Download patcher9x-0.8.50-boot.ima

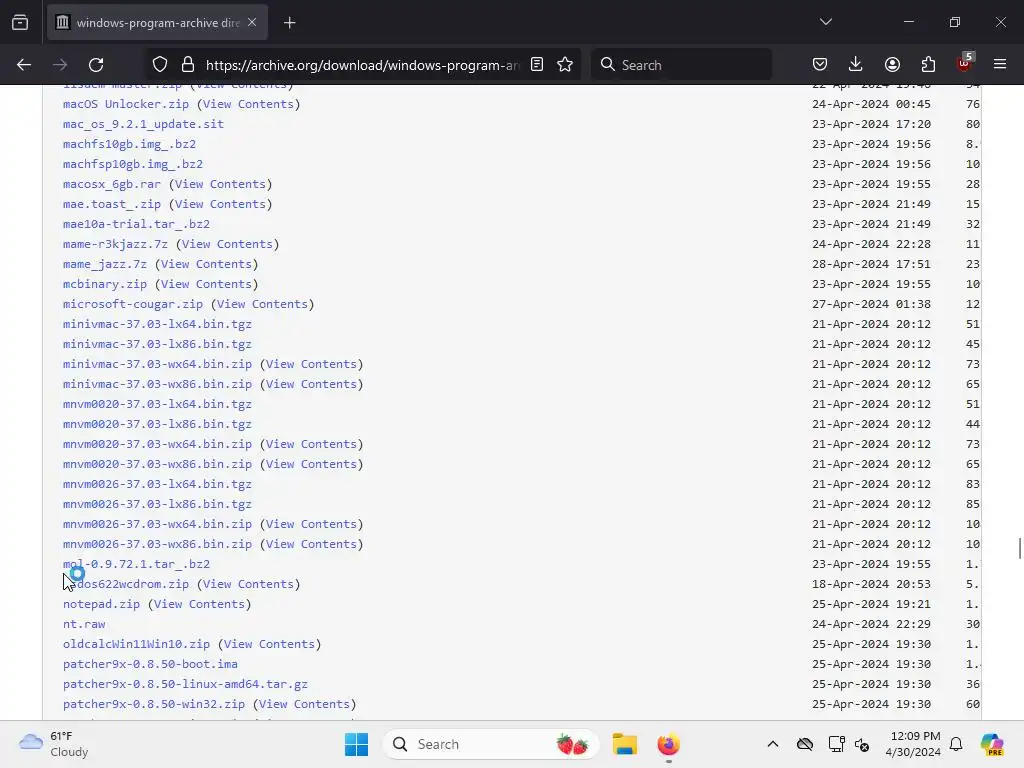click(150, 664)
